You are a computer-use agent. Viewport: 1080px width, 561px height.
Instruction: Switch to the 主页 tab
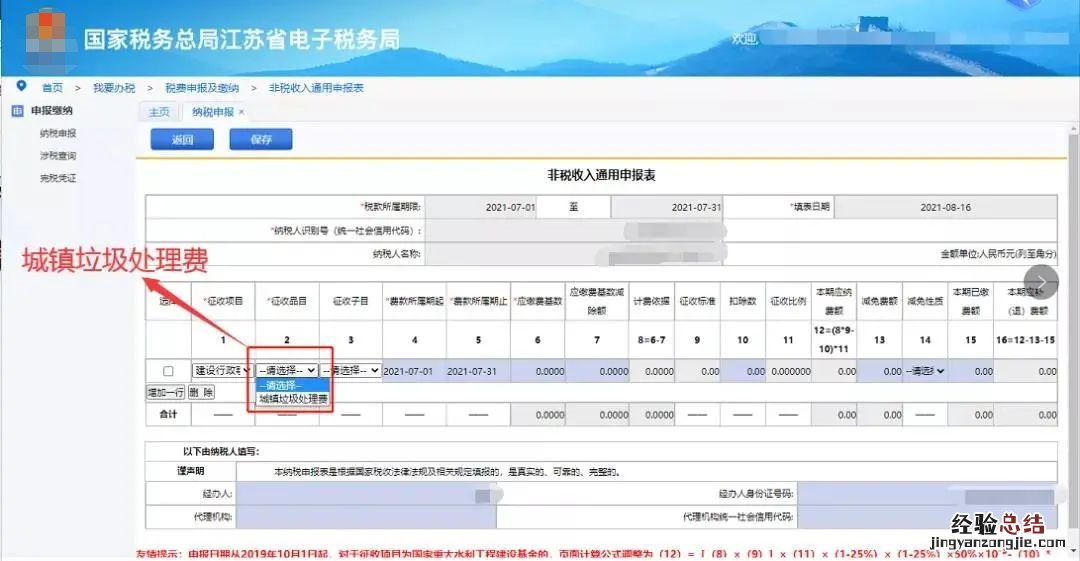[x=159, y=112]
